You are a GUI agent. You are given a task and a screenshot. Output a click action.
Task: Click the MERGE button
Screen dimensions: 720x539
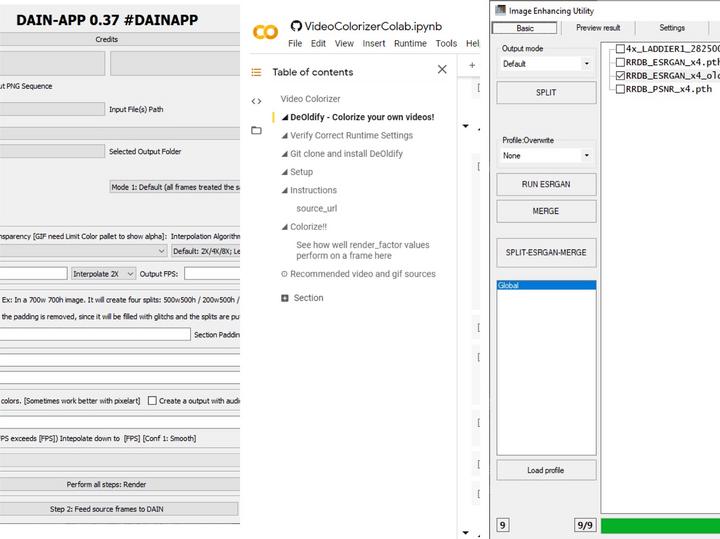click(546, 211)
